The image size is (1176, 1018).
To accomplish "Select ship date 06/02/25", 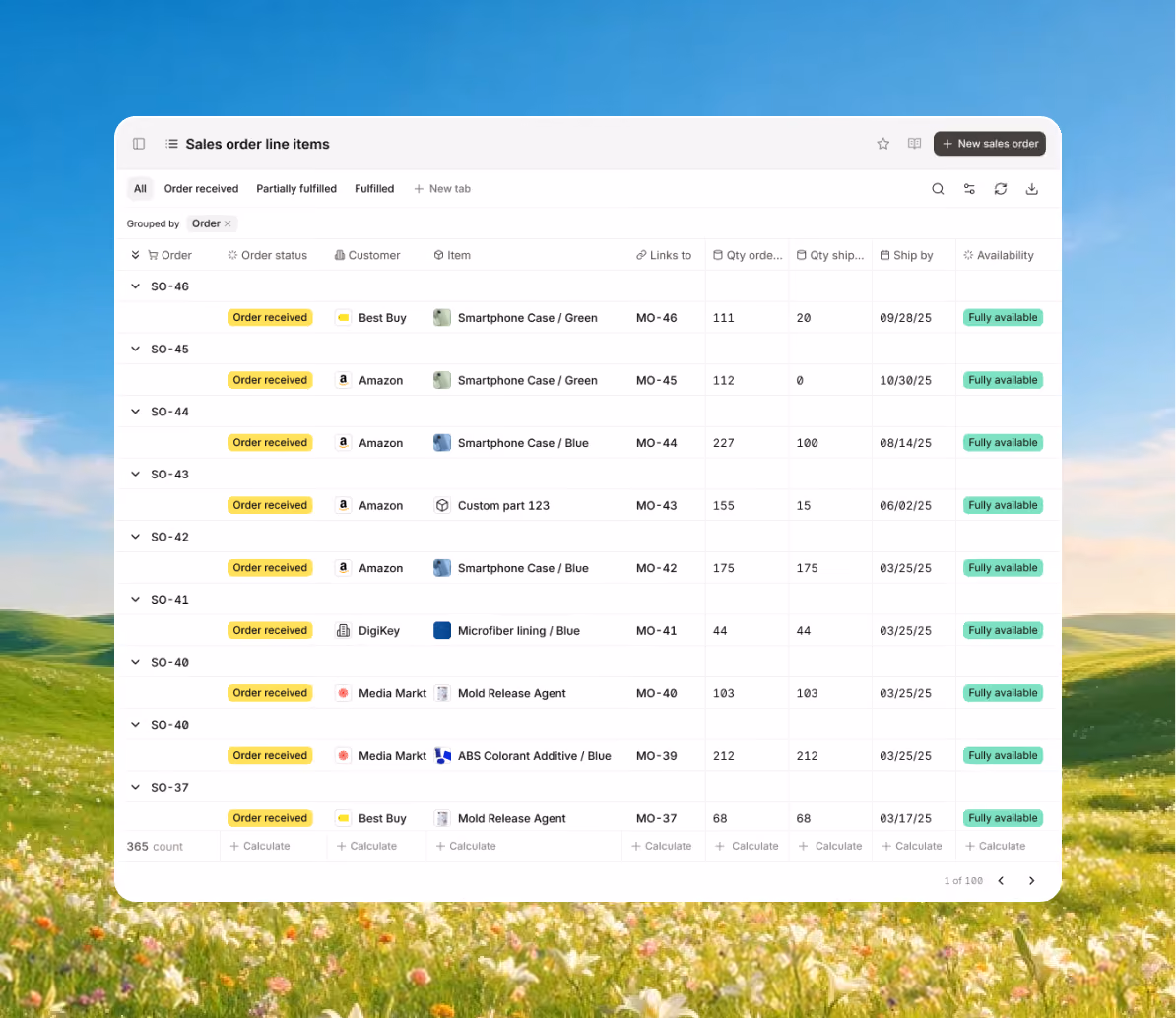I will point(905,505).
